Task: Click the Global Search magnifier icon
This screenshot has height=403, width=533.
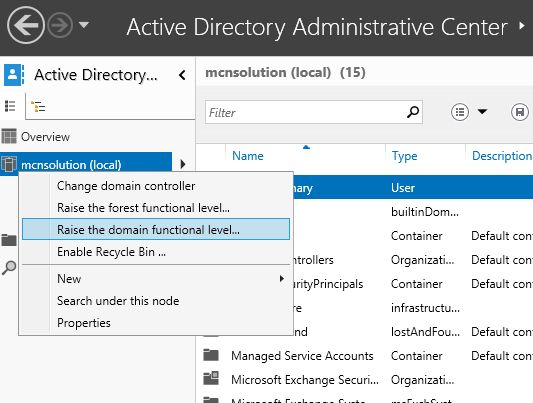Action: (9, 268)
